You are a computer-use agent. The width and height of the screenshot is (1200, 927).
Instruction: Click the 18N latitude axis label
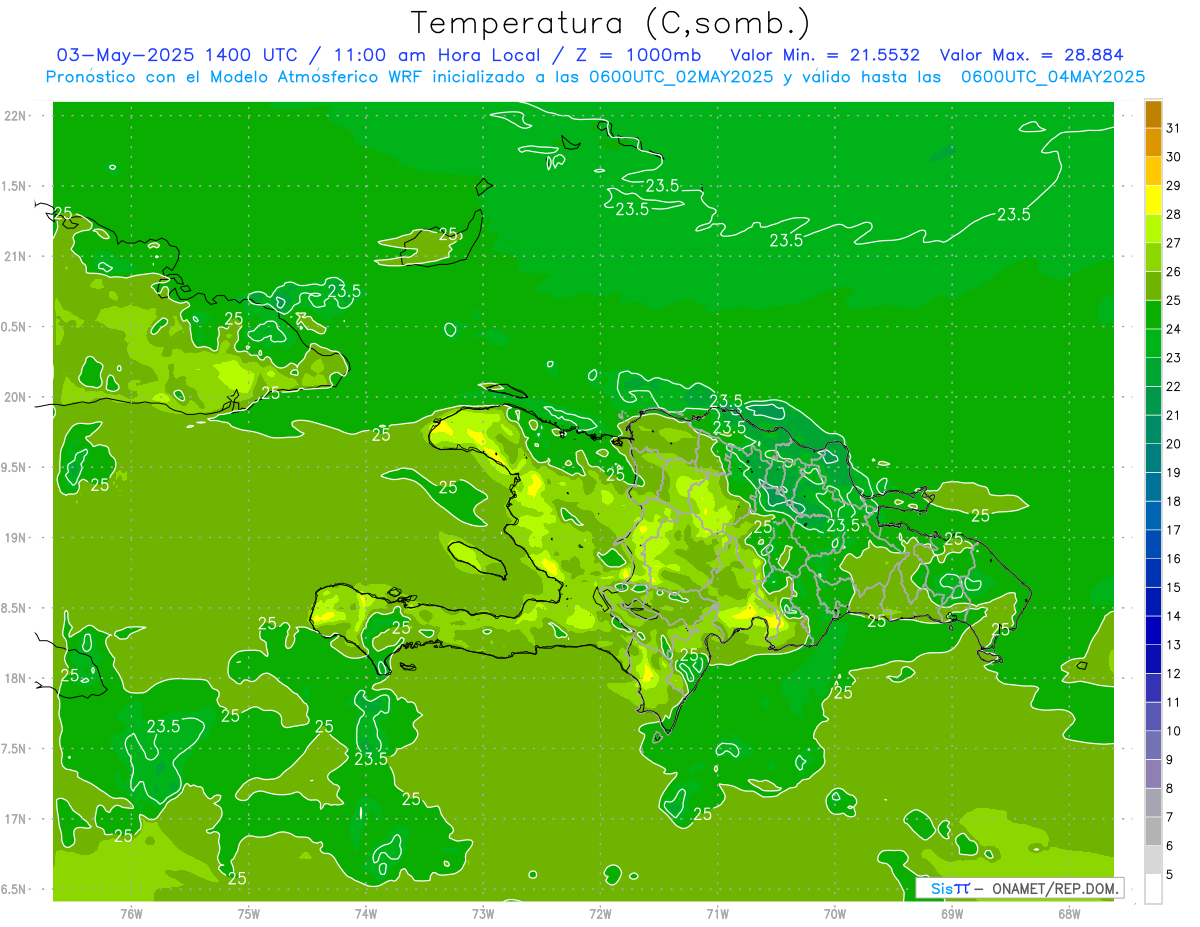(15, 679)
